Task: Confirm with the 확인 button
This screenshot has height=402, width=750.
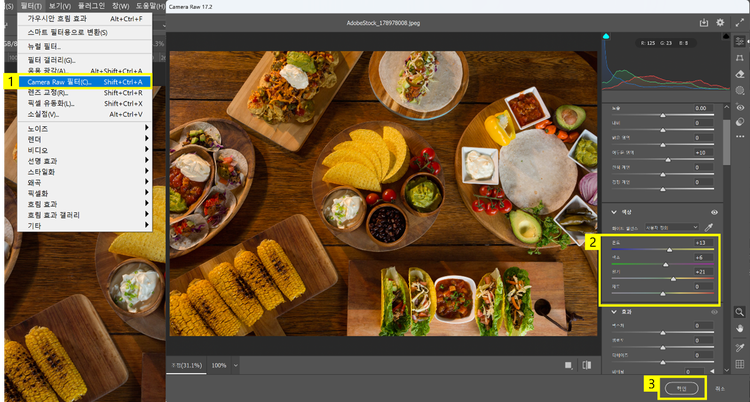Action: click(681, 388)
